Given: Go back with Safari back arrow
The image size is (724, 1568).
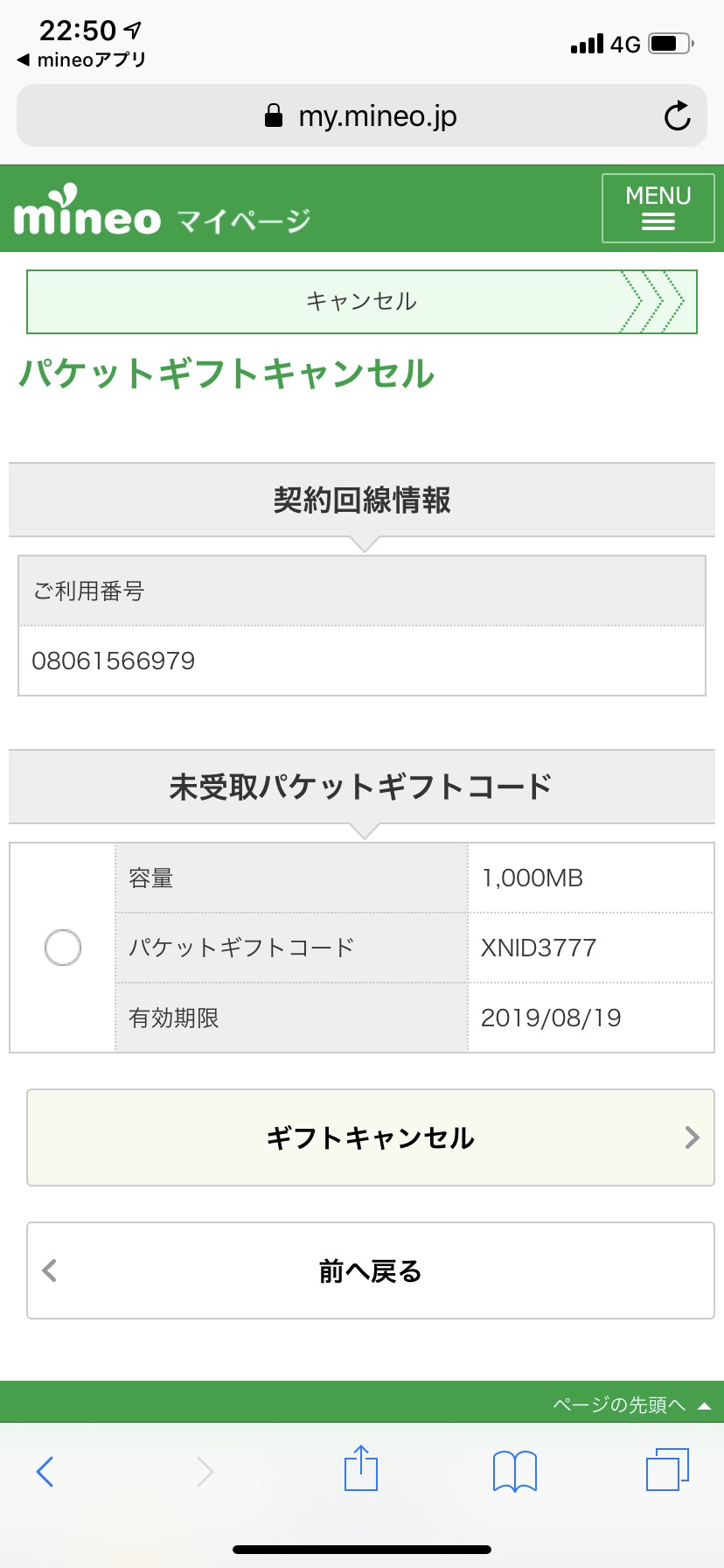Looking at the screenshot, I should click(x=45, y=1471).
